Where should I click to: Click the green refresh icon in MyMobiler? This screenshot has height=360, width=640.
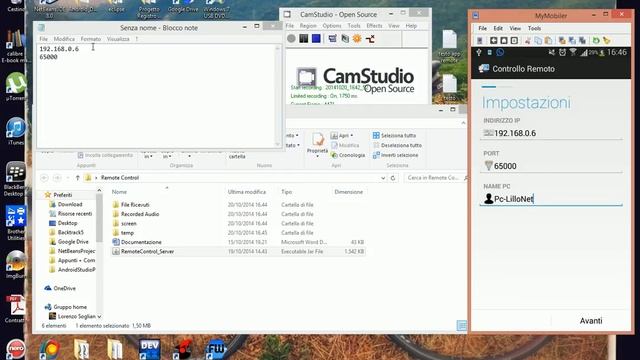(596, 40)
